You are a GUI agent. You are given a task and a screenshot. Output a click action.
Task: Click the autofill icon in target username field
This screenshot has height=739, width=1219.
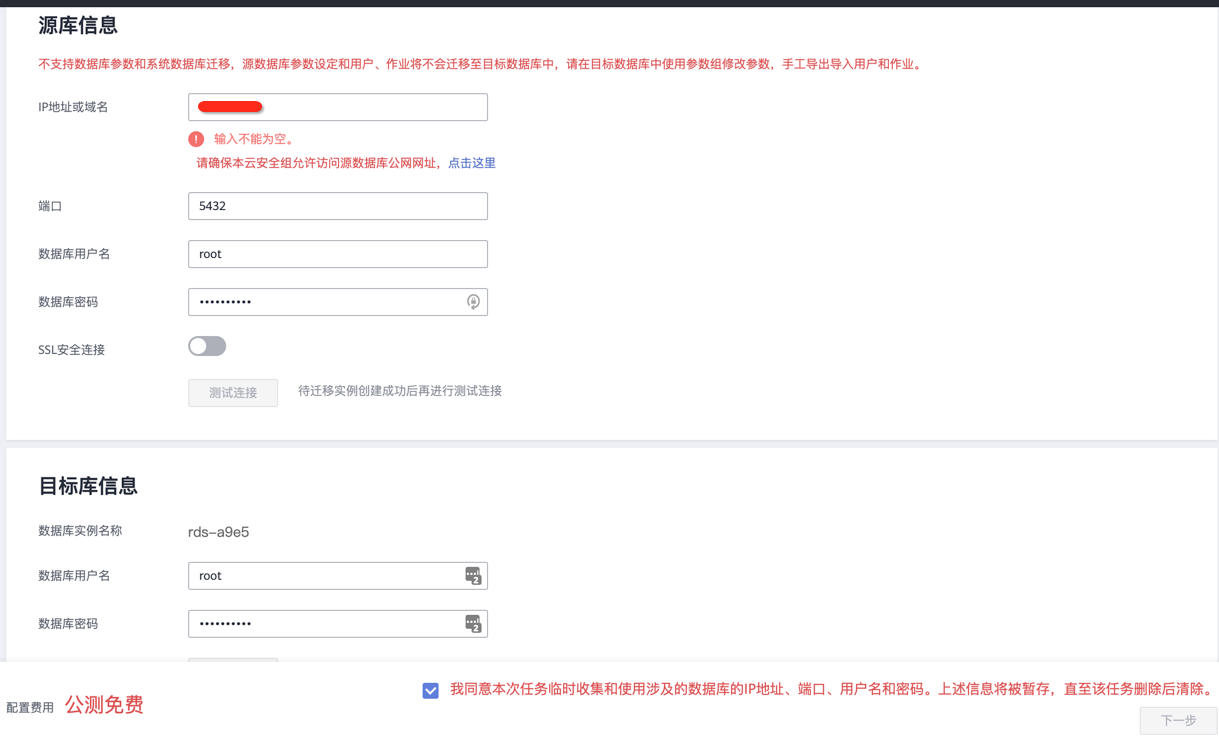coord(474,576)
